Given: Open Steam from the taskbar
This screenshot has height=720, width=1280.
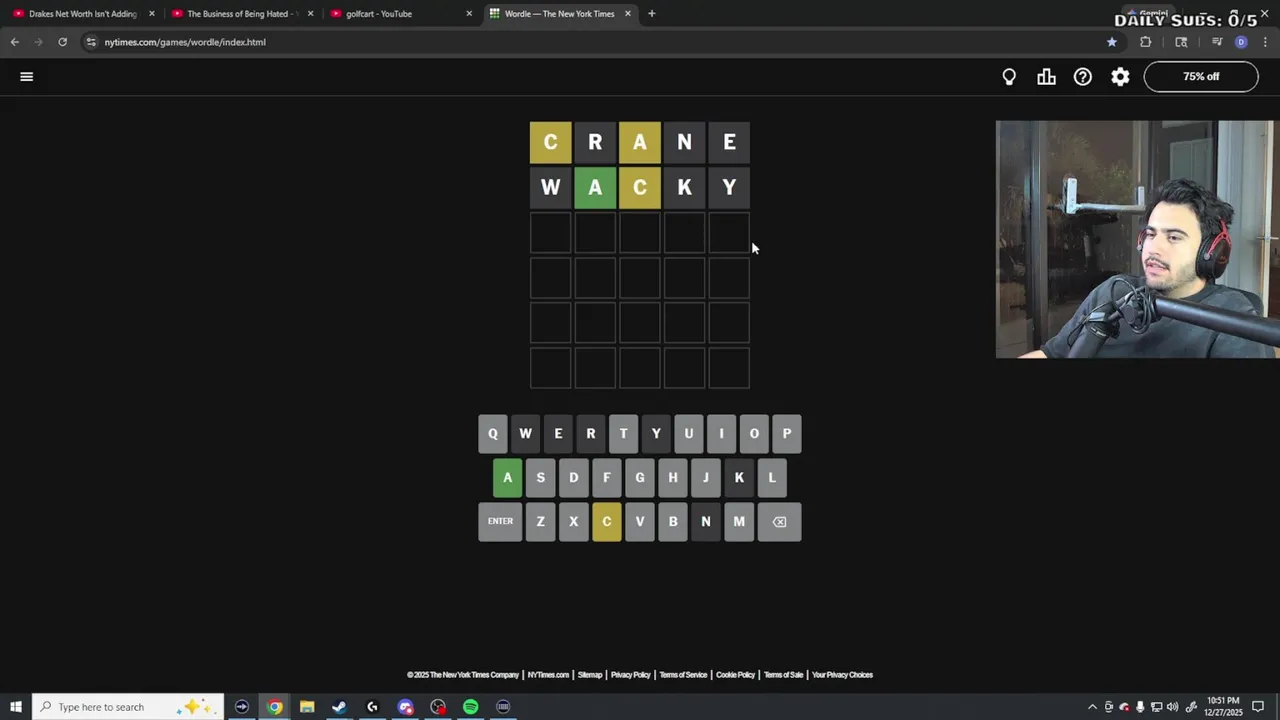Looking at the screenshot, I should coord(339,707).
